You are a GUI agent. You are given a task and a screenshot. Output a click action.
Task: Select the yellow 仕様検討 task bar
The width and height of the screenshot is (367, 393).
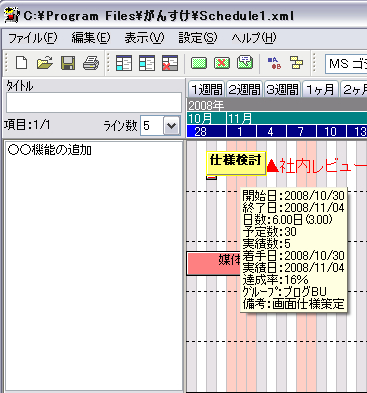[236, 163]
